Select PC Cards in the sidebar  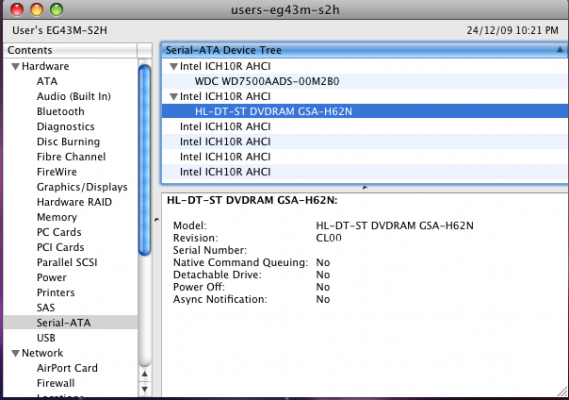click(59, 232)
